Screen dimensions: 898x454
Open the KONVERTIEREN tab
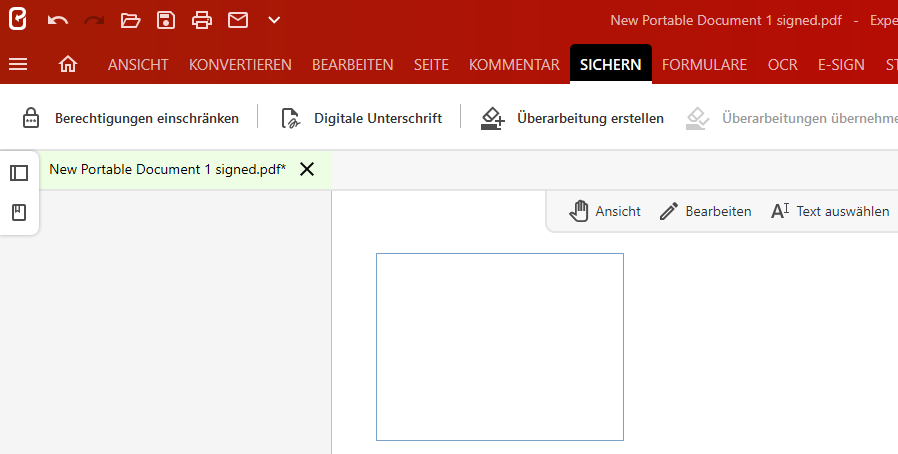[x=240, y=65]
